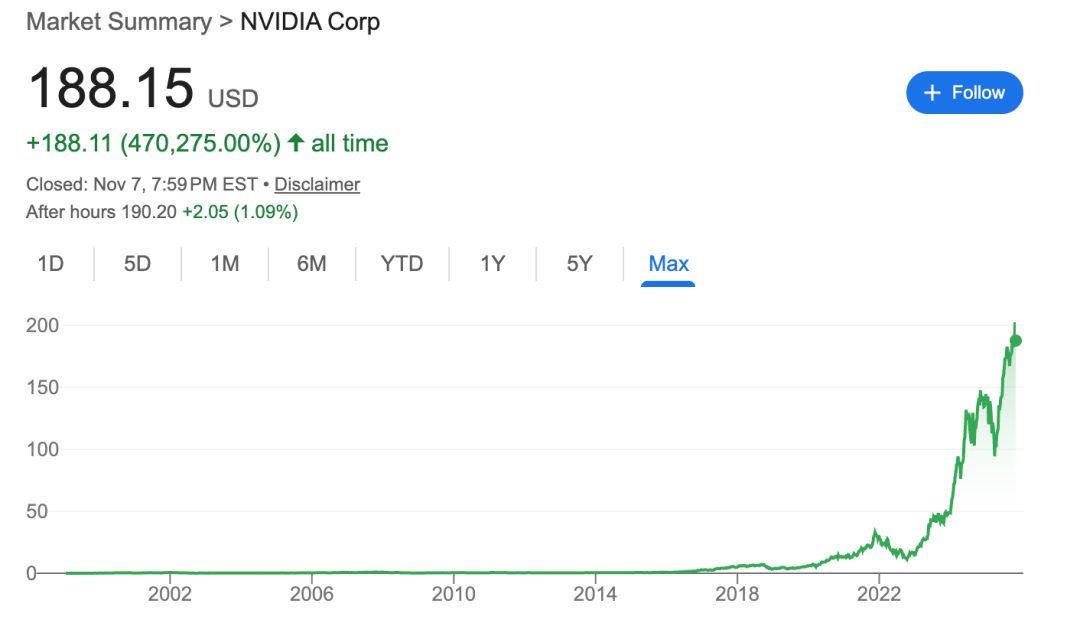
Task: Select the 5D time range tab
Action: coord(137,264)
